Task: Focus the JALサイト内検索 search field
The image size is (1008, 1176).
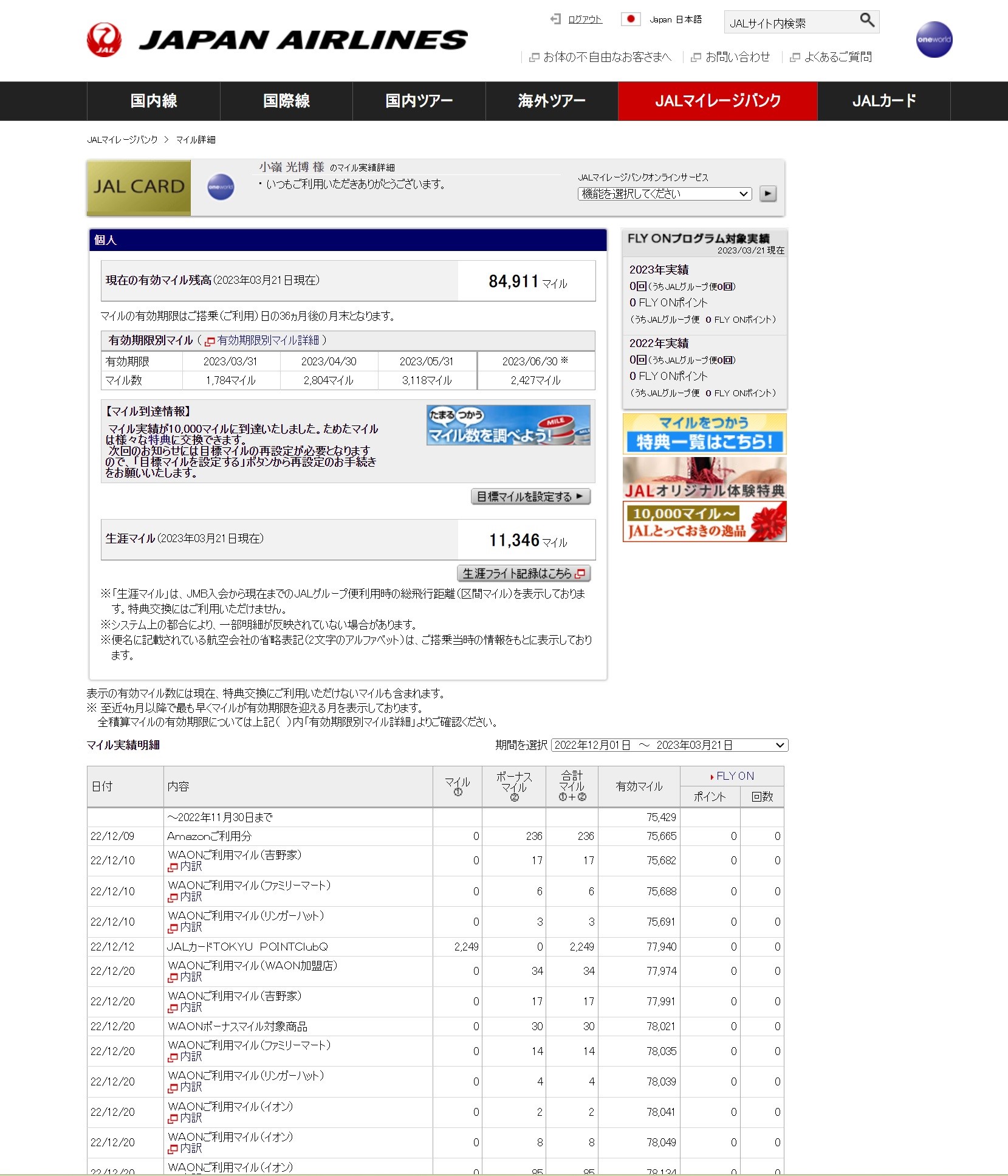Action: tap(790, 22)
